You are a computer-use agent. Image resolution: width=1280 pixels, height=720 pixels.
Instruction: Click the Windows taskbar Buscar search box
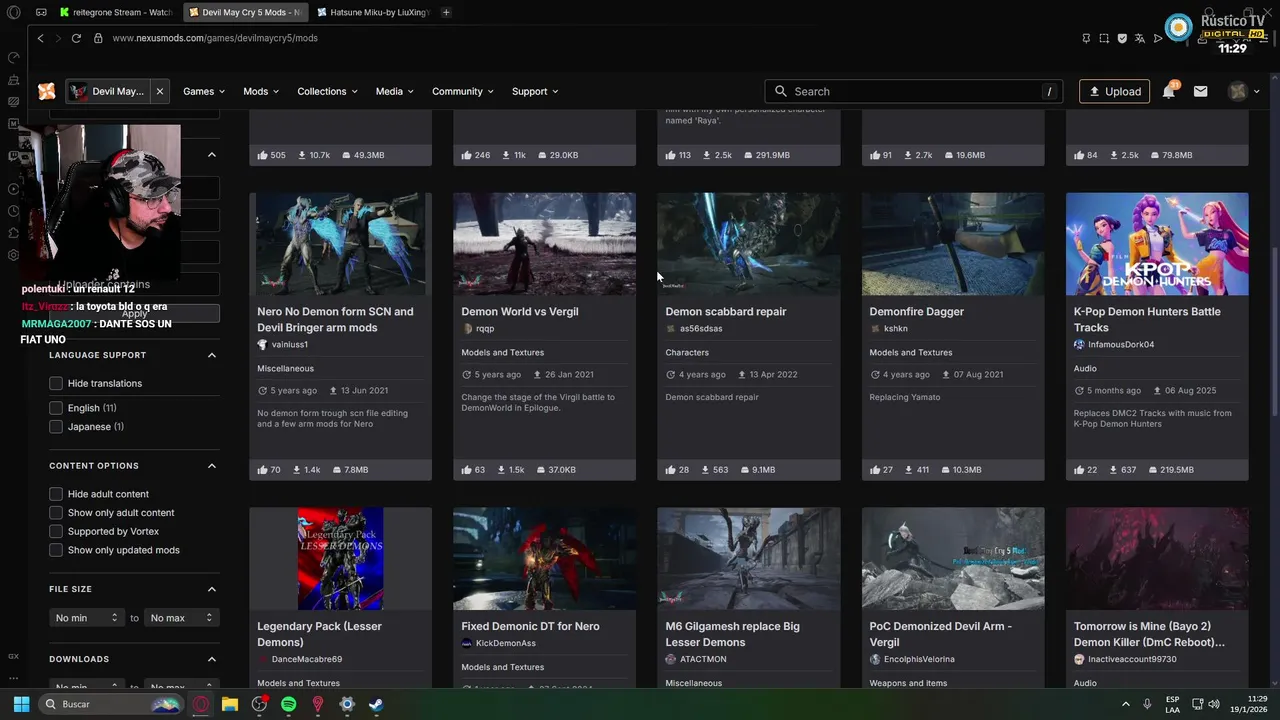113,704
